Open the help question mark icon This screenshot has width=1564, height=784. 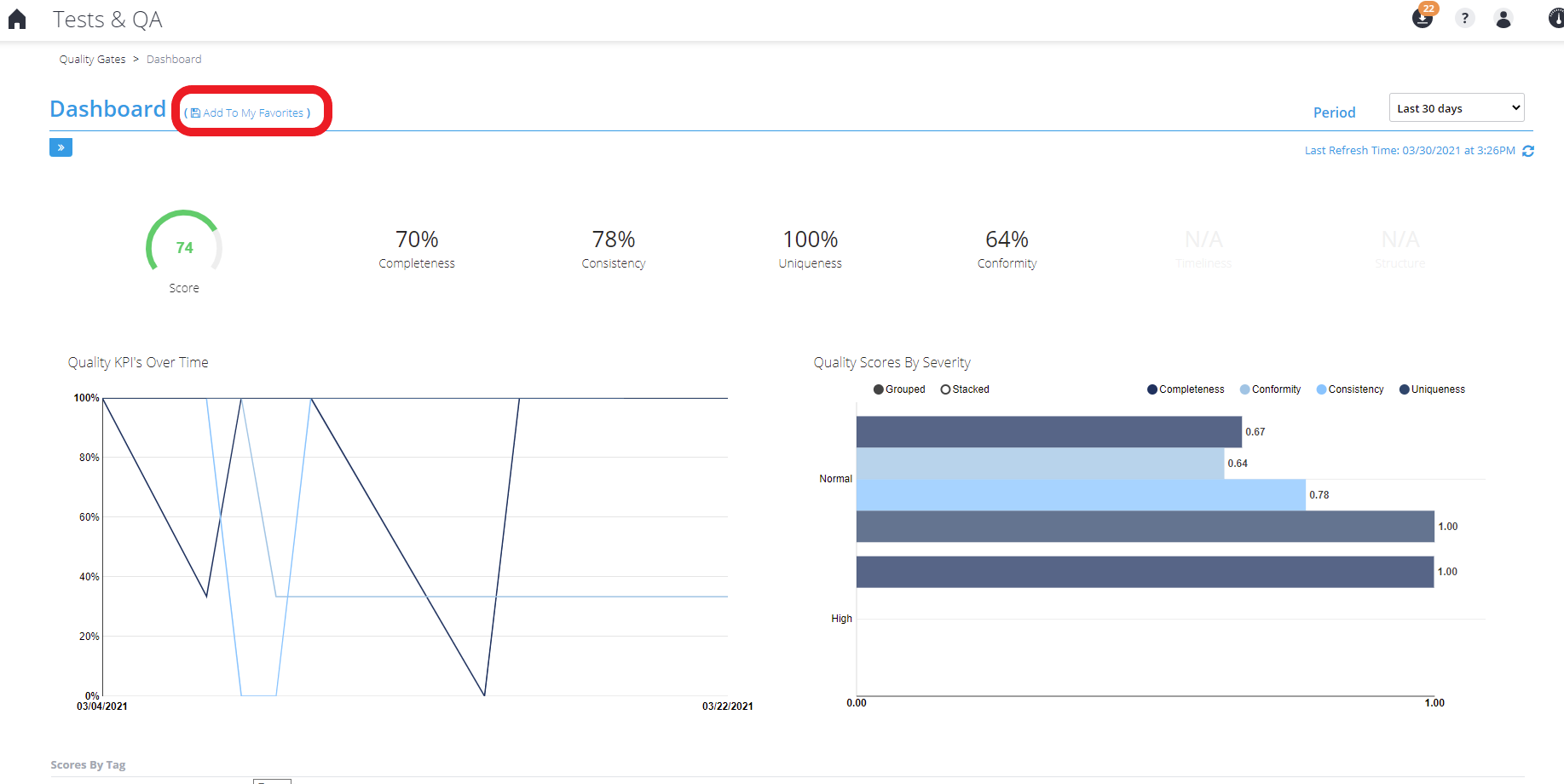1464,18
